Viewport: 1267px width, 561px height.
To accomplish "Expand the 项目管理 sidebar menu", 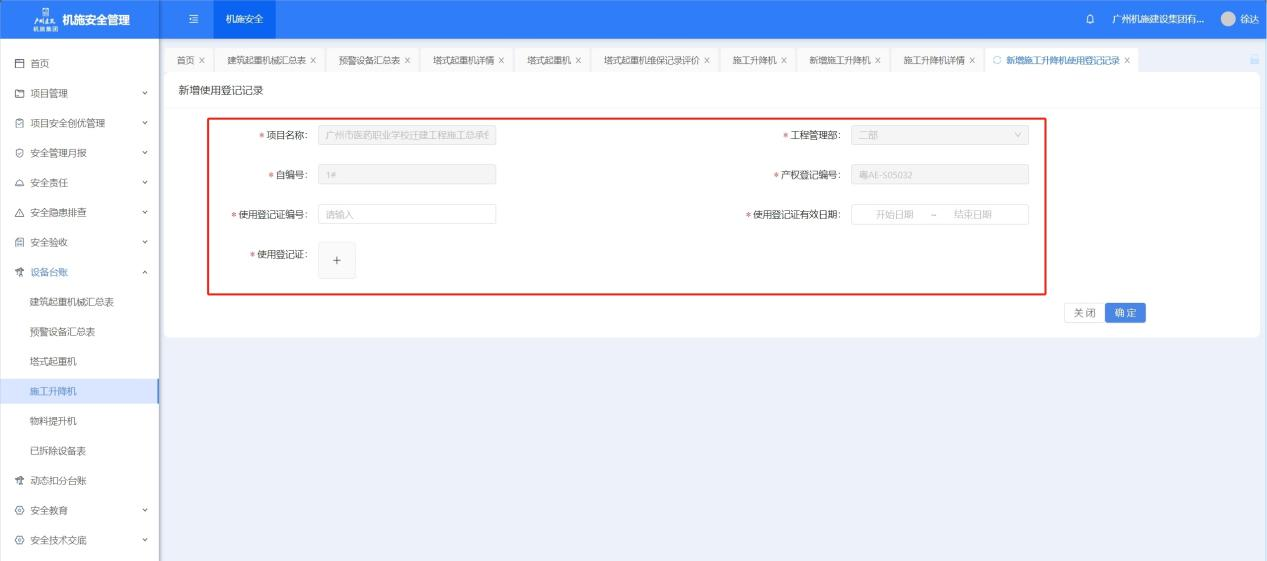I will tap(79, 93).
